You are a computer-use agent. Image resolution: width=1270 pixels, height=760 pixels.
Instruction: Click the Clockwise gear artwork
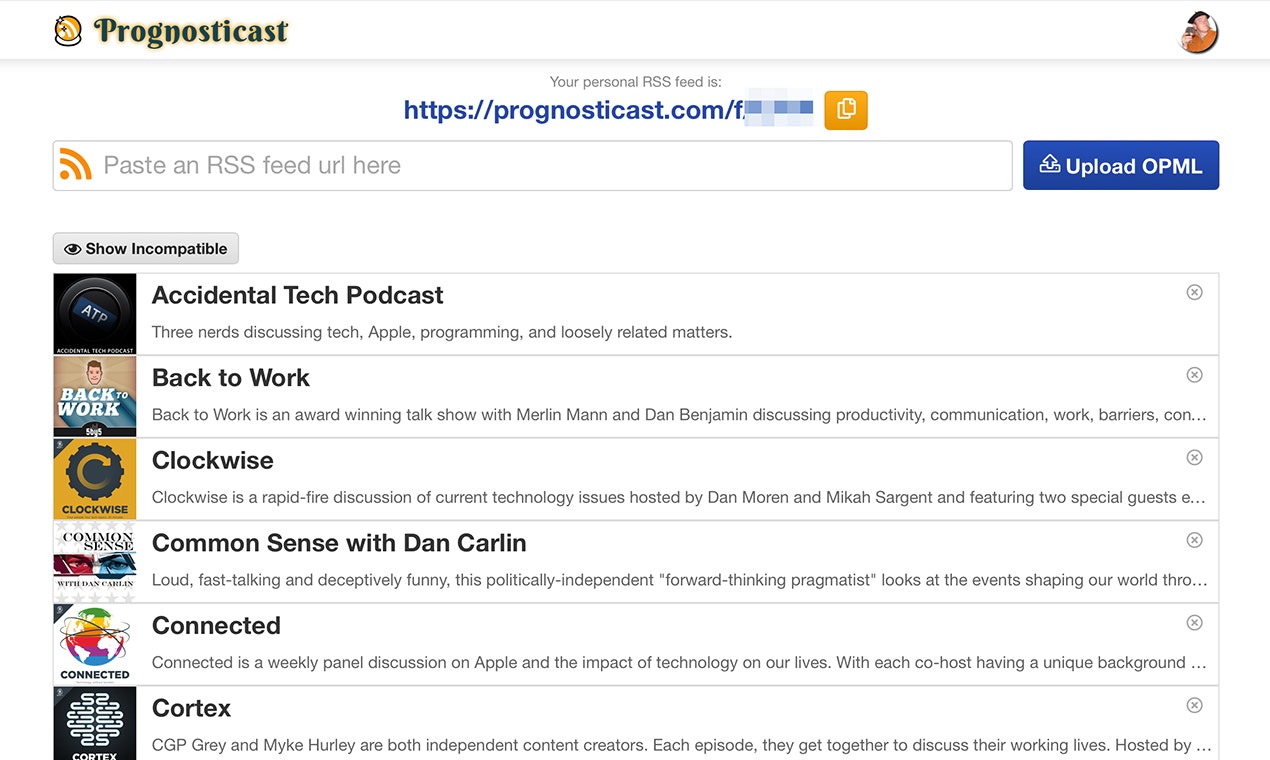[x=95, y=479]
